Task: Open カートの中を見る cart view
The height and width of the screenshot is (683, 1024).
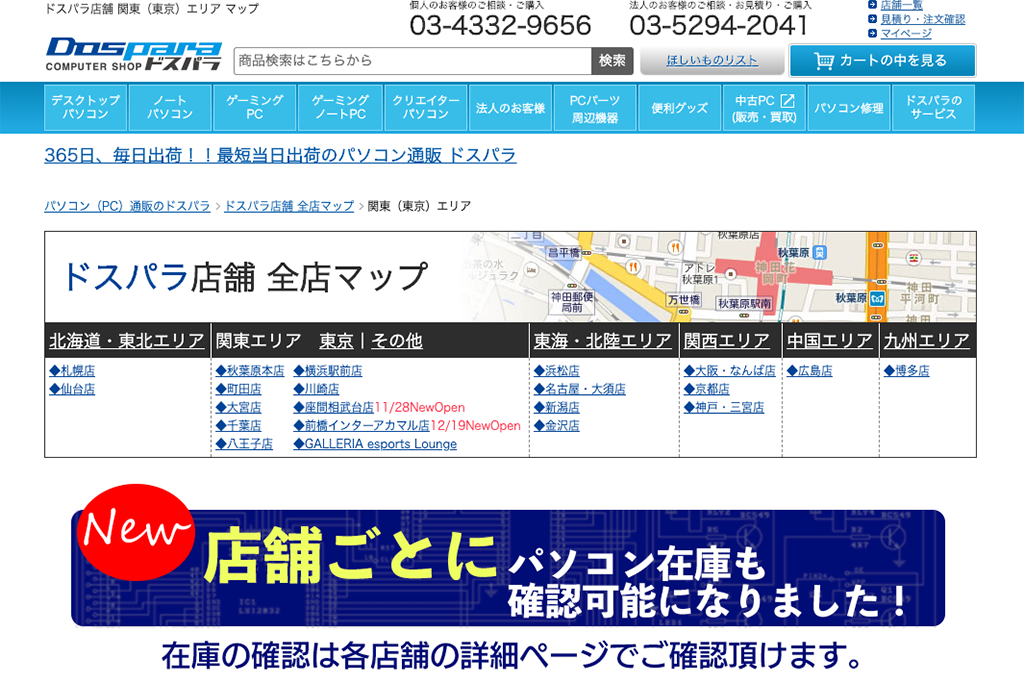Action: tap(882, 61)
